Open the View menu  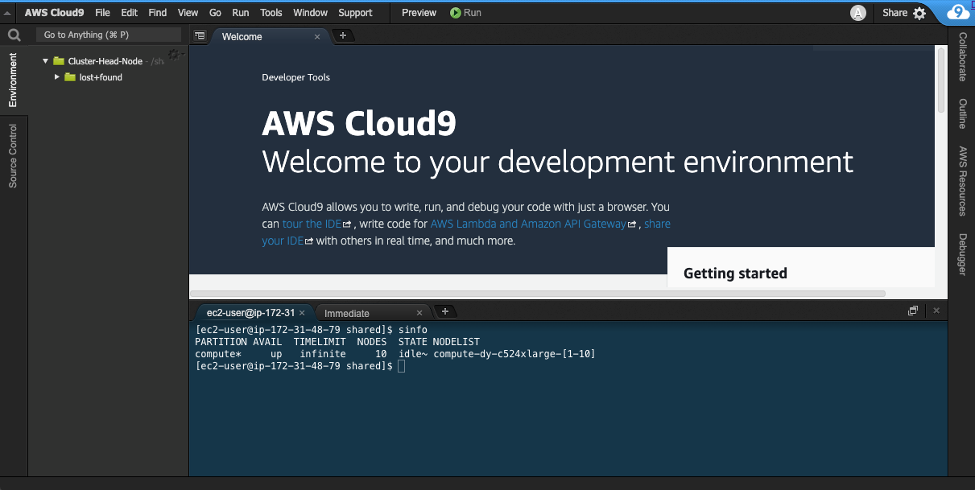(188, 12)
